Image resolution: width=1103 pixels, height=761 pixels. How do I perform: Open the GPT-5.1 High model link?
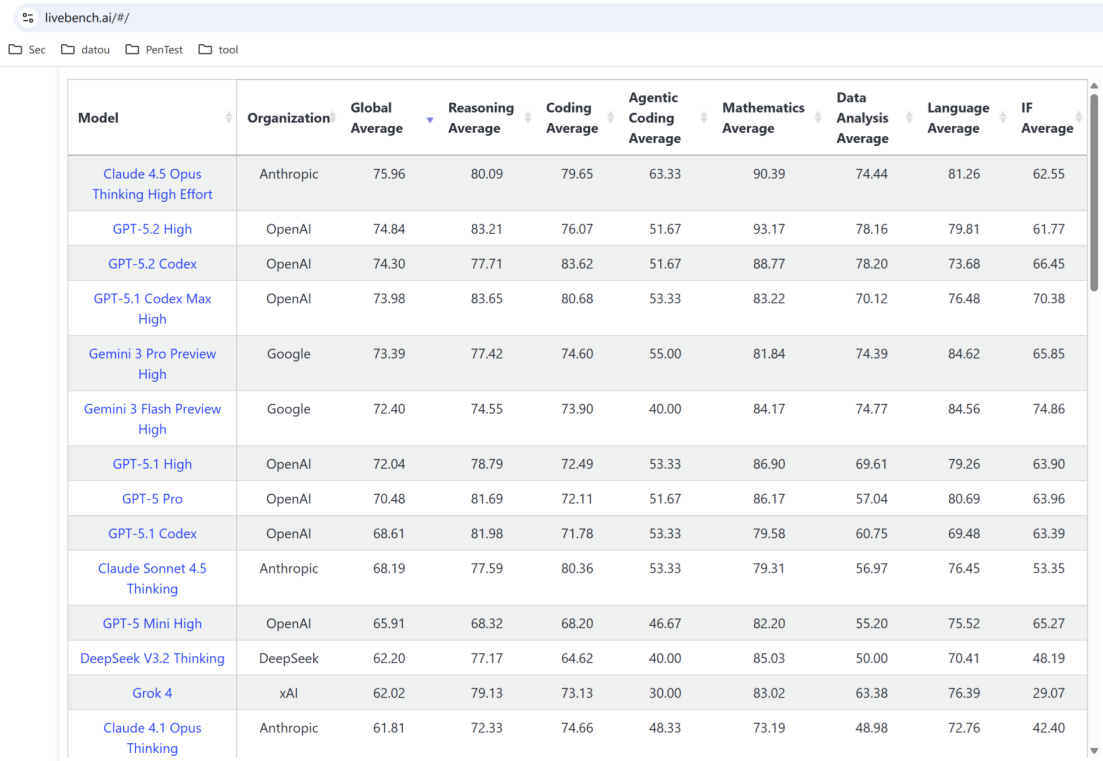pyautogui.click(x=152, y=463)
